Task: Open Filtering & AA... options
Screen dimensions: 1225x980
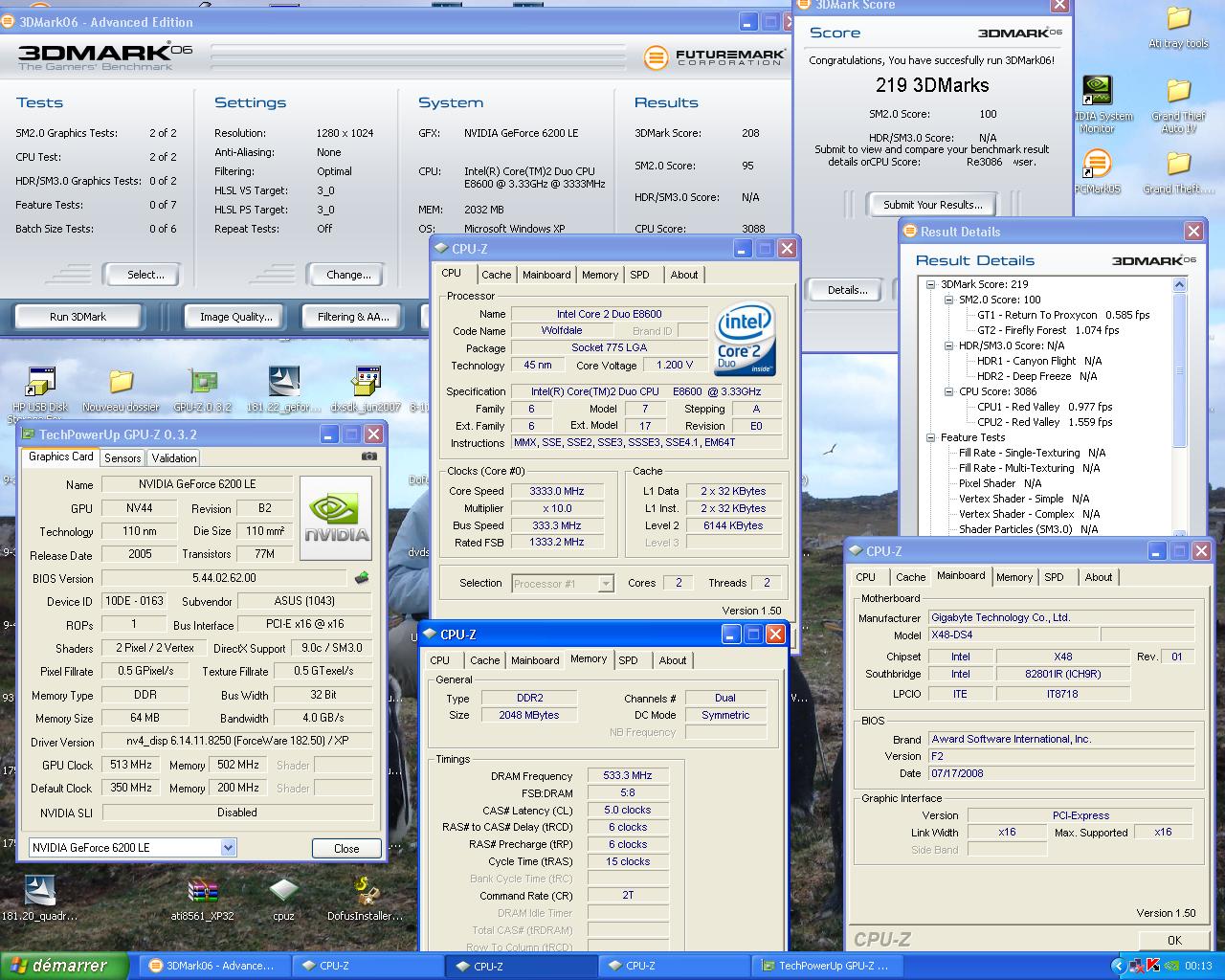Action: coord(353,317)
